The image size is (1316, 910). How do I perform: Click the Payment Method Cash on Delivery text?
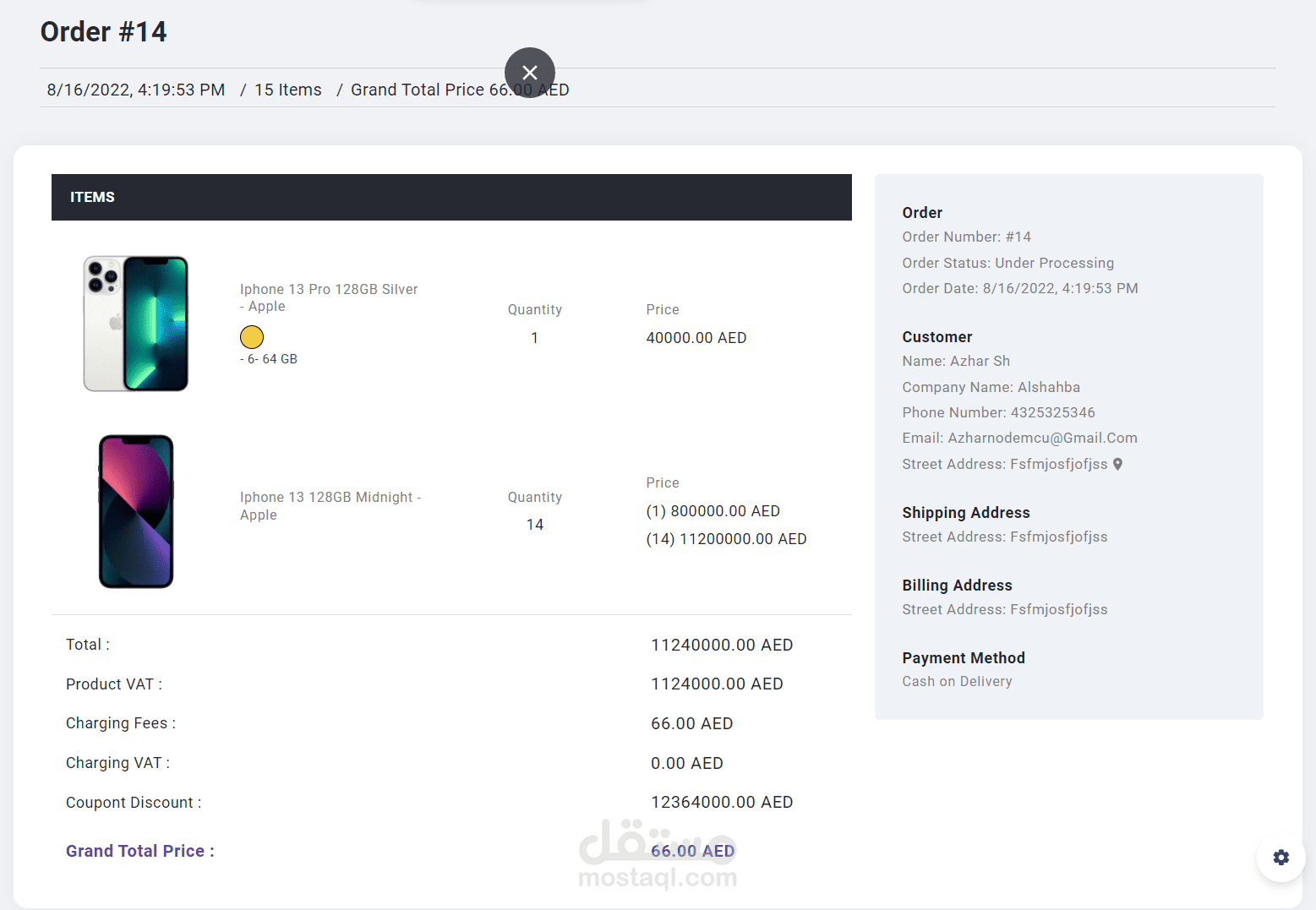(x=957, y=681)
